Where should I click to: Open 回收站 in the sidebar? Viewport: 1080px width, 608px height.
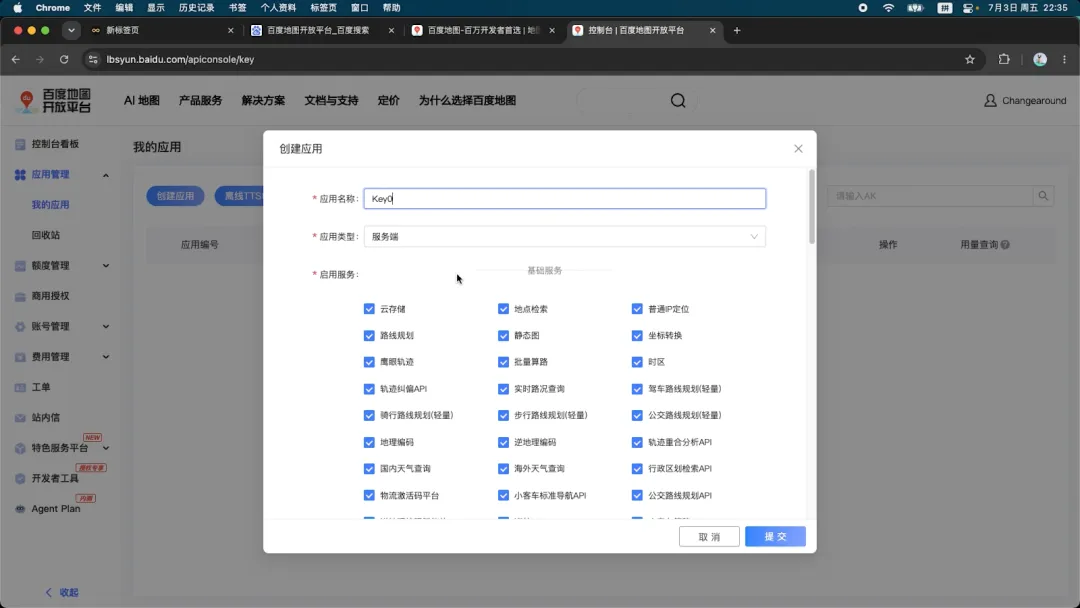point(45,235)
